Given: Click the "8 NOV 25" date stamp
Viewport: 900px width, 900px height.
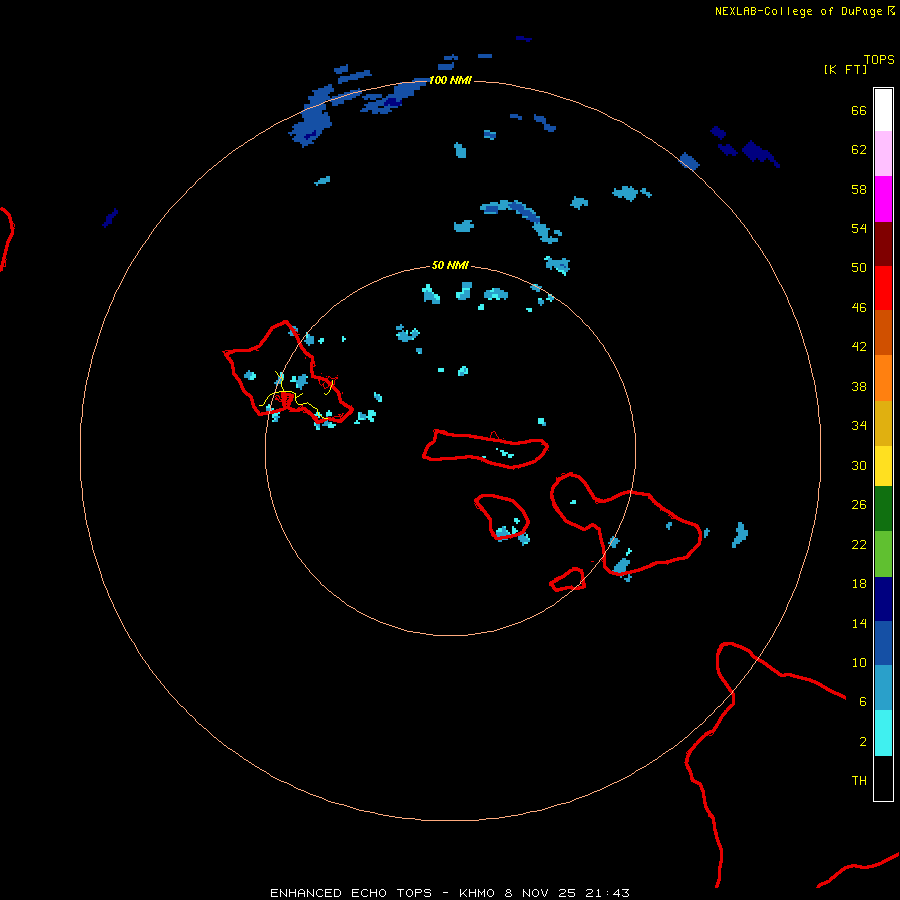Looking at the screenshot, I should [x=541, y=893].
